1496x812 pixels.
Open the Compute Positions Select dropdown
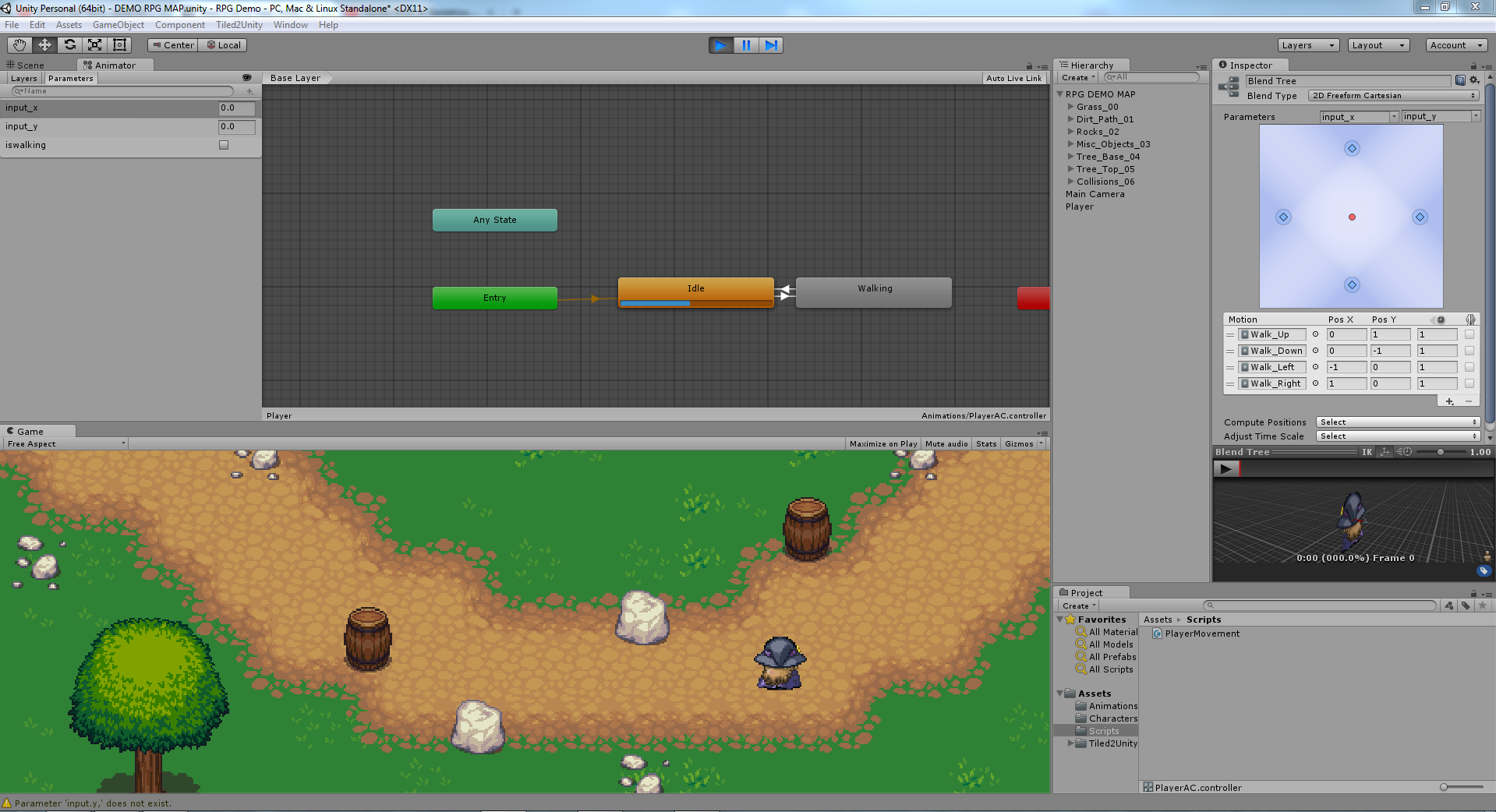[x=1398, y=422]
